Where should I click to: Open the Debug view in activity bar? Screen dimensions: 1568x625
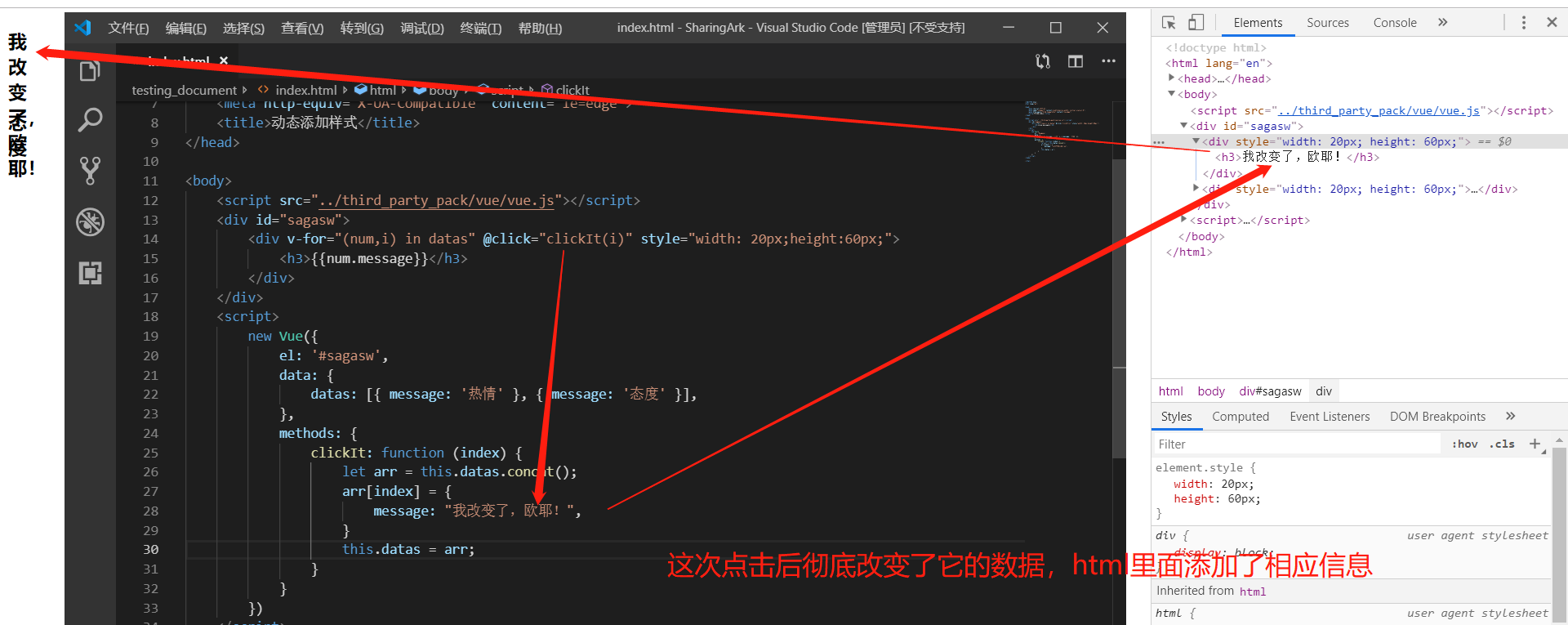(x=90, y=222)
